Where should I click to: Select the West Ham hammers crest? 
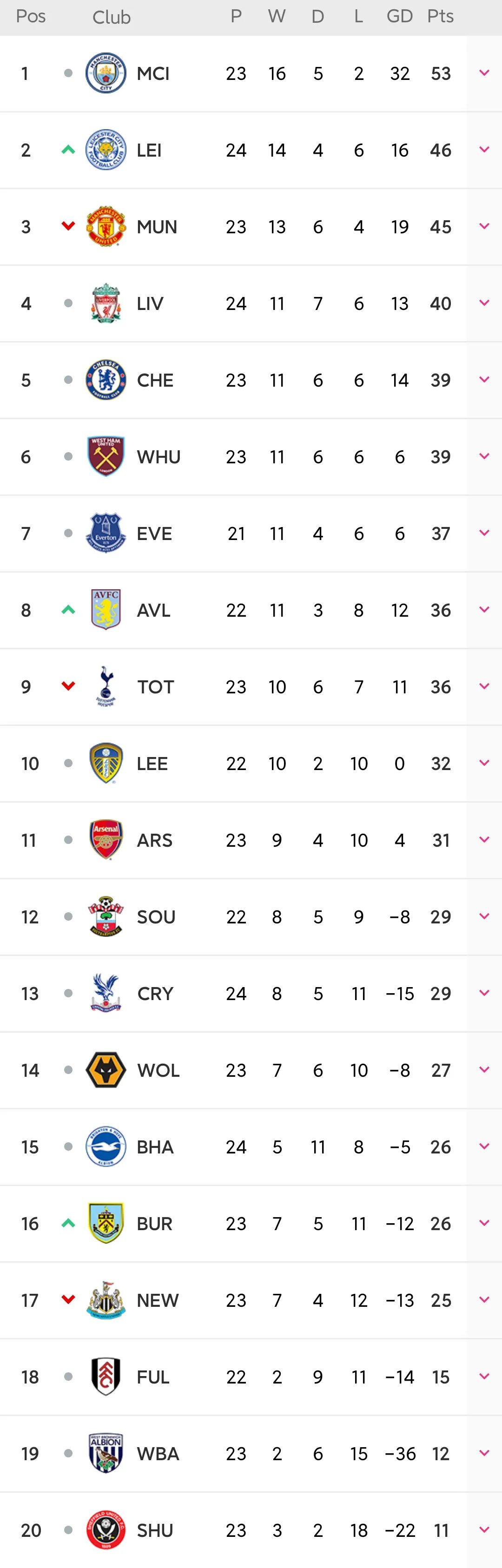click(106, 456)
